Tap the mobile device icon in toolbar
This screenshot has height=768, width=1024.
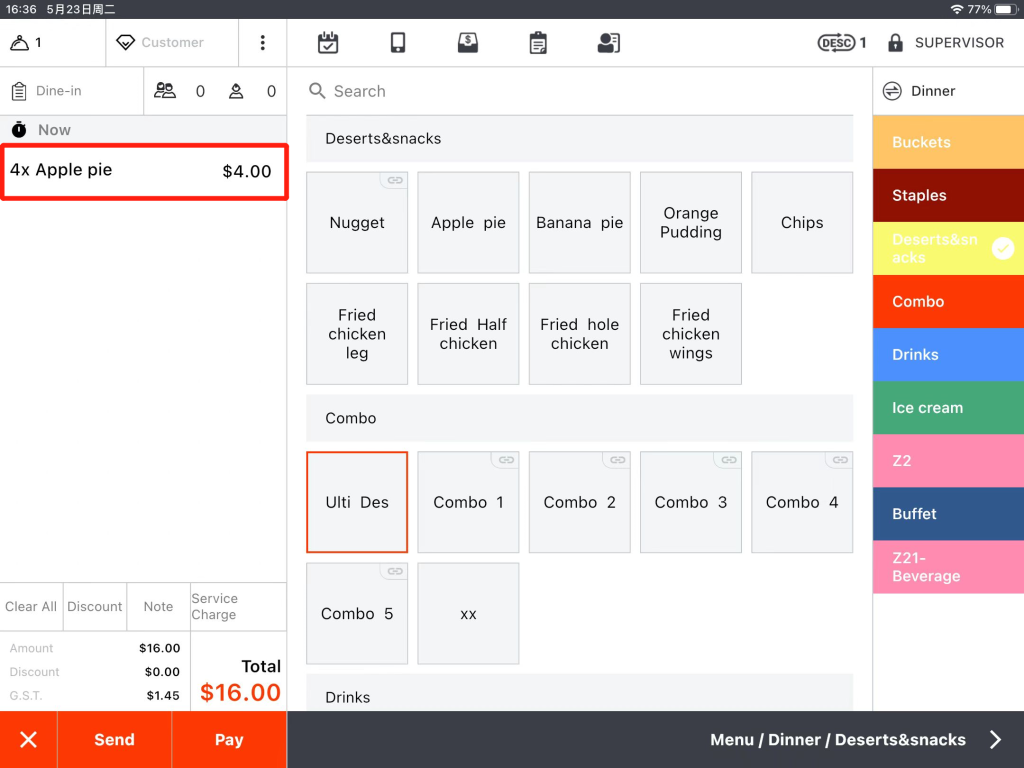(398, 43)
